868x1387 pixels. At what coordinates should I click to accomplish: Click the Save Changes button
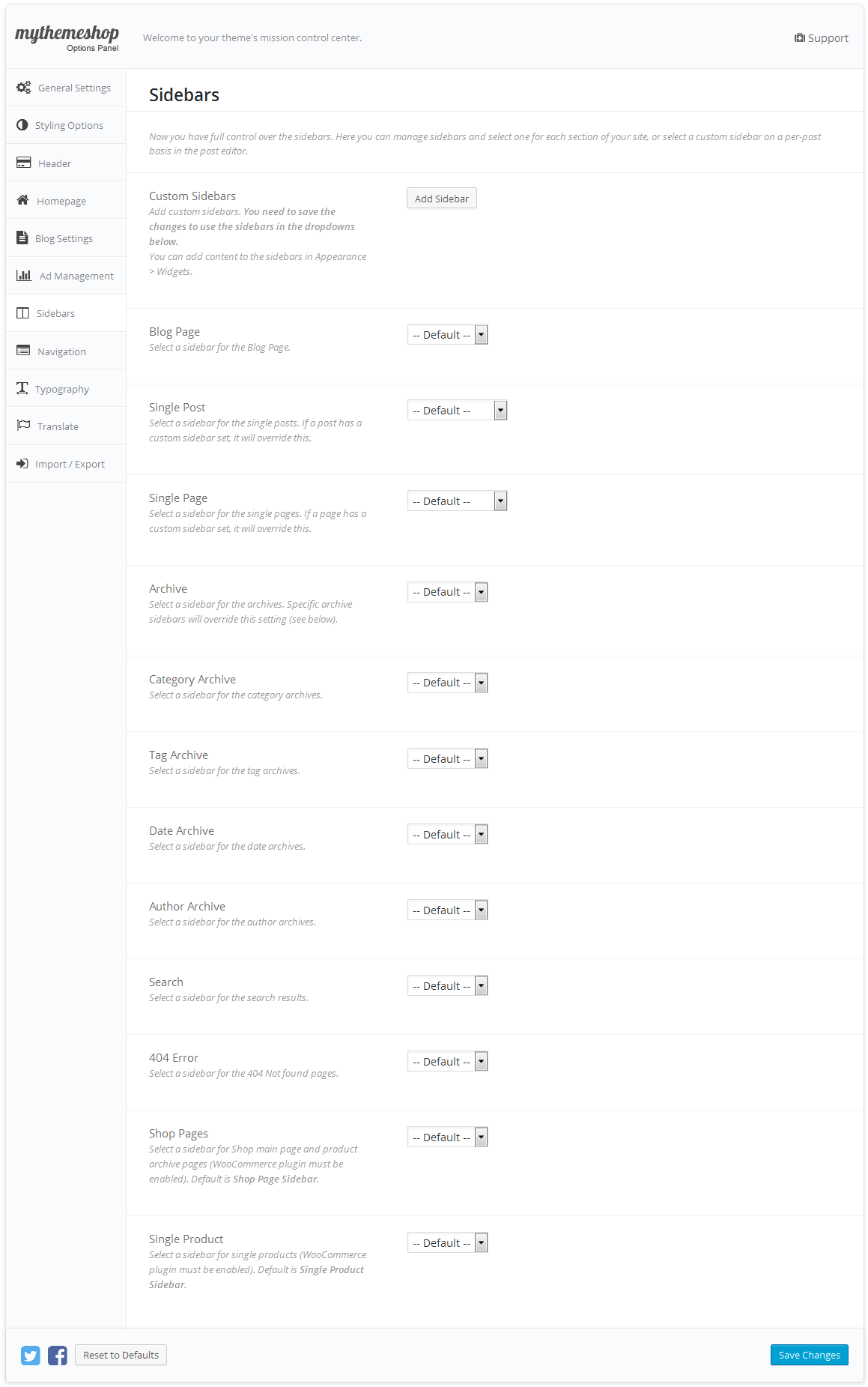[x=810, y=1355]
